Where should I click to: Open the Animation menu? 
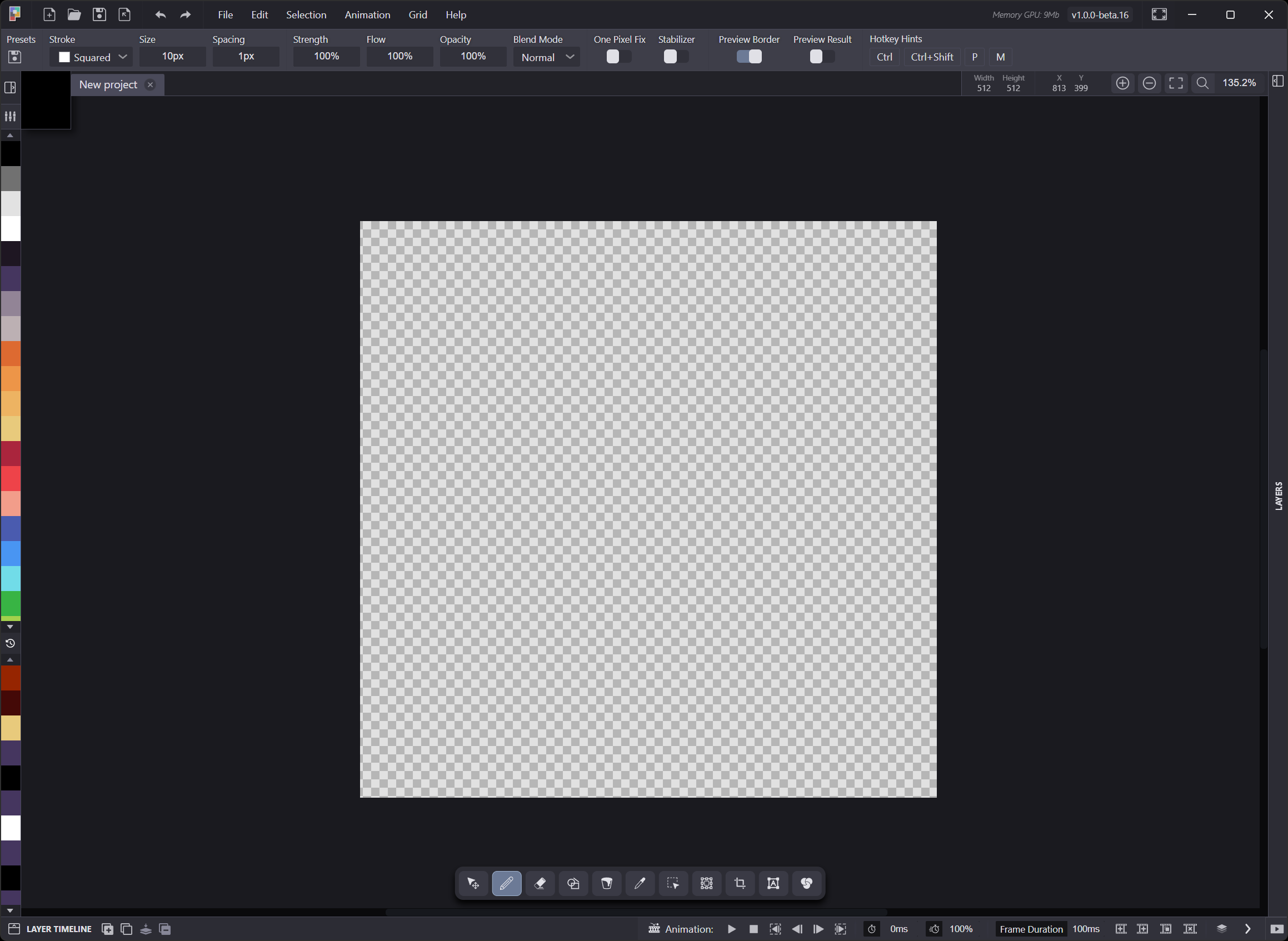pos(367,15)
